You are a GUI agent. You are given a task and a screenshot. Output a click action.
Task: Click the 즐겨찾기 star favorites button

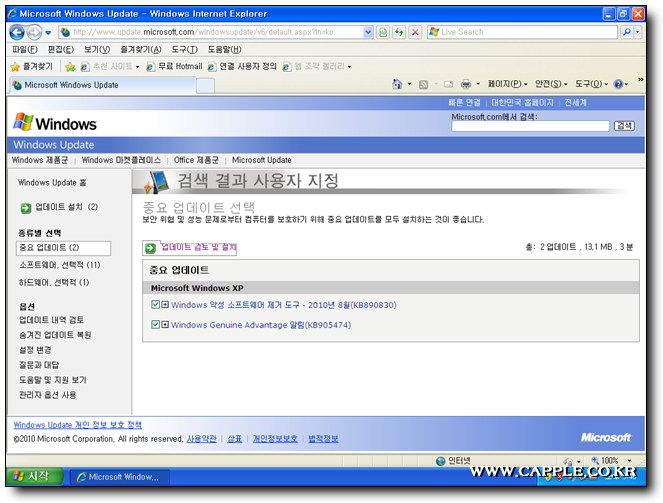click(x=32, y=67)
